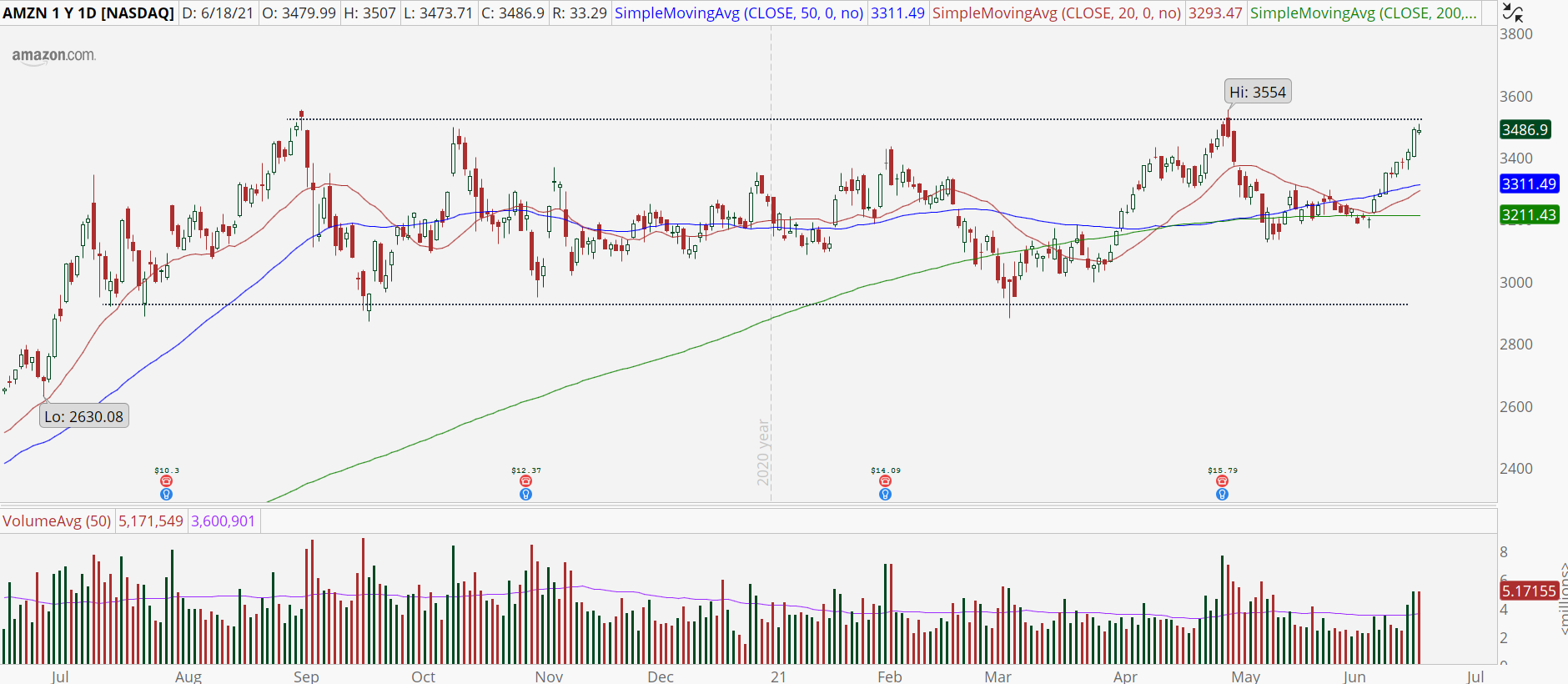1568x684 pixels.
Task: Click the Apr label on the time axis
Action: 1125,676
